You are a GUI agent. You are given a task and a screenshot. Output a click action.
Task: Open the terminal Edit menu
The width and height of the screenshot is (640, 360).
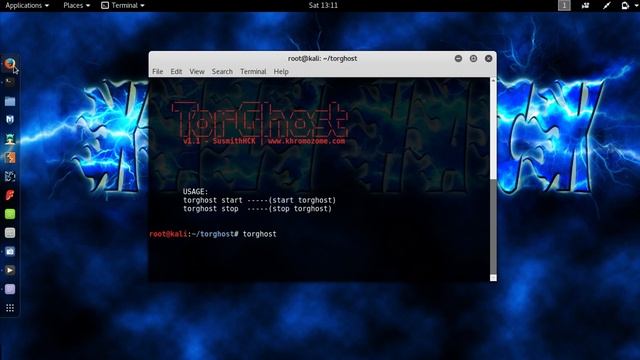176,71
